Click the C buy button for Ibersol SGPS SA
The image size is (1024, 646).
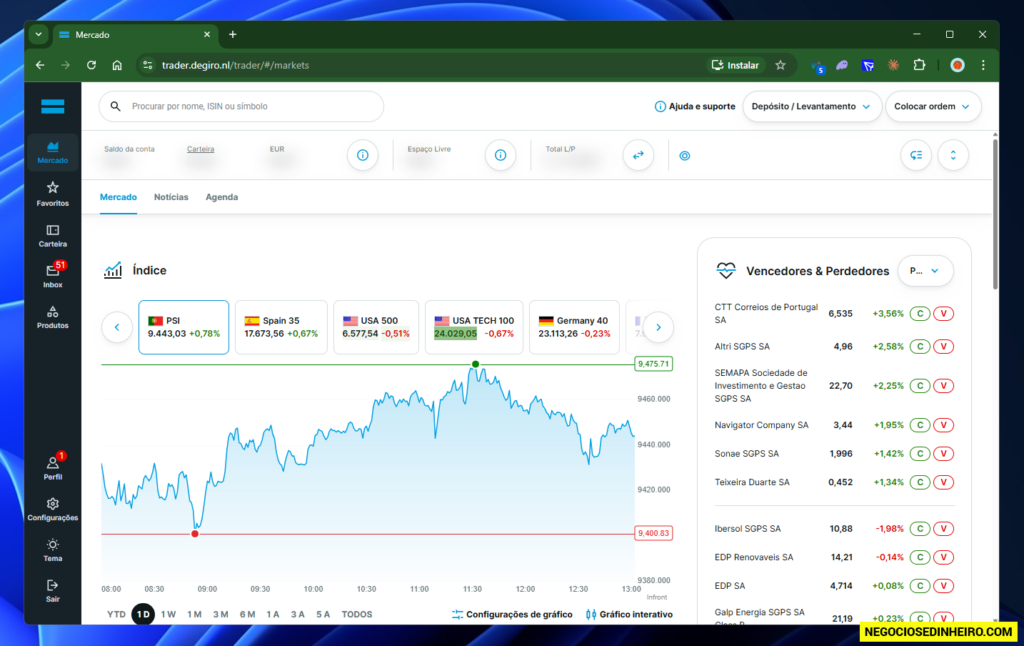click(920, 529)
